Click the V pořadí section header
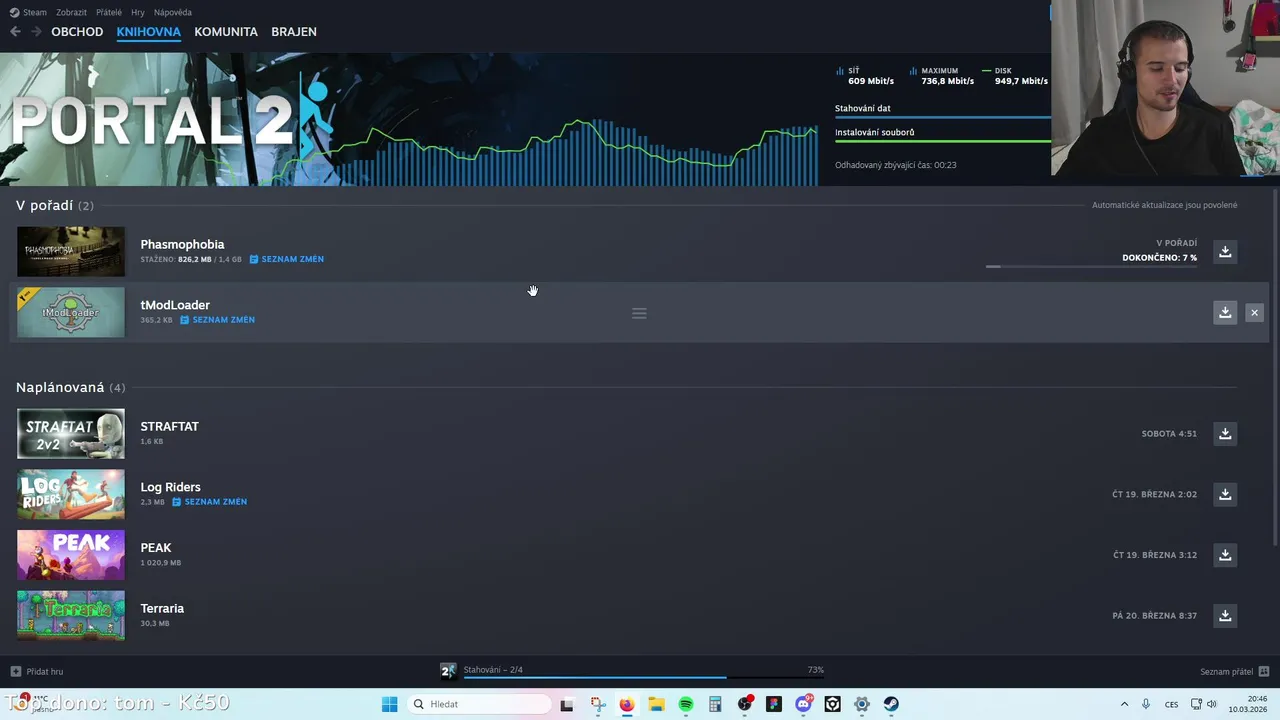Screen dimensions: 1280x720 pyautogui.click(x=55, y=205)
